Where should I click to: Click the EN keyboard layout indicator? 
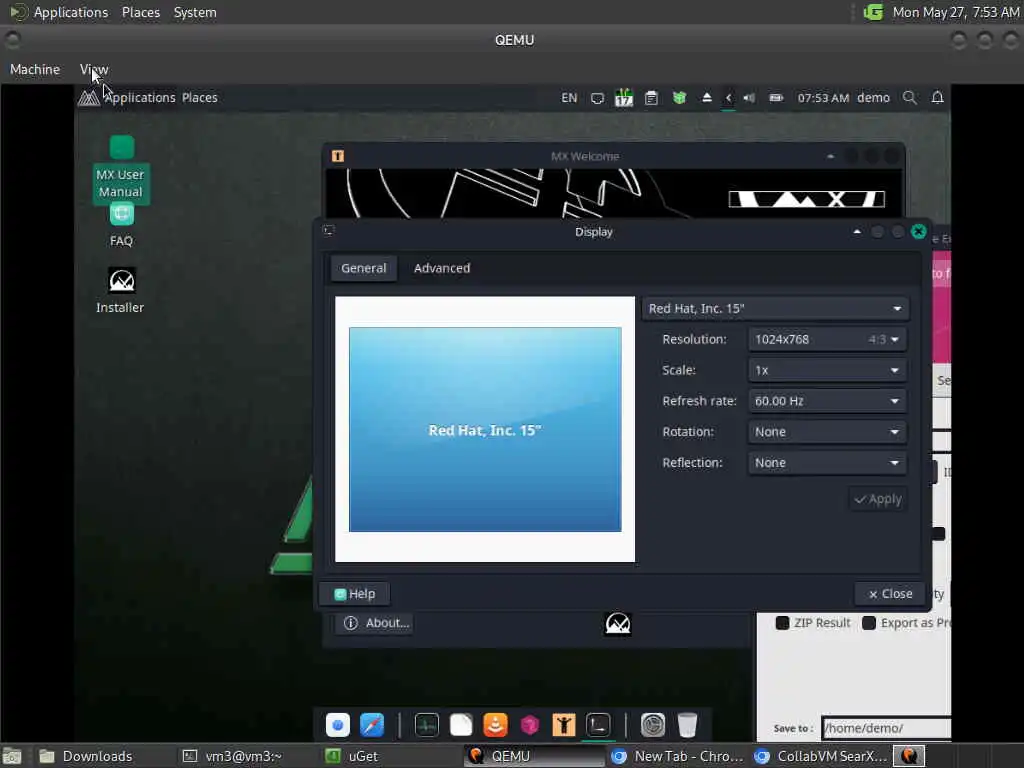pyautogui.click(x=569, y=98)
